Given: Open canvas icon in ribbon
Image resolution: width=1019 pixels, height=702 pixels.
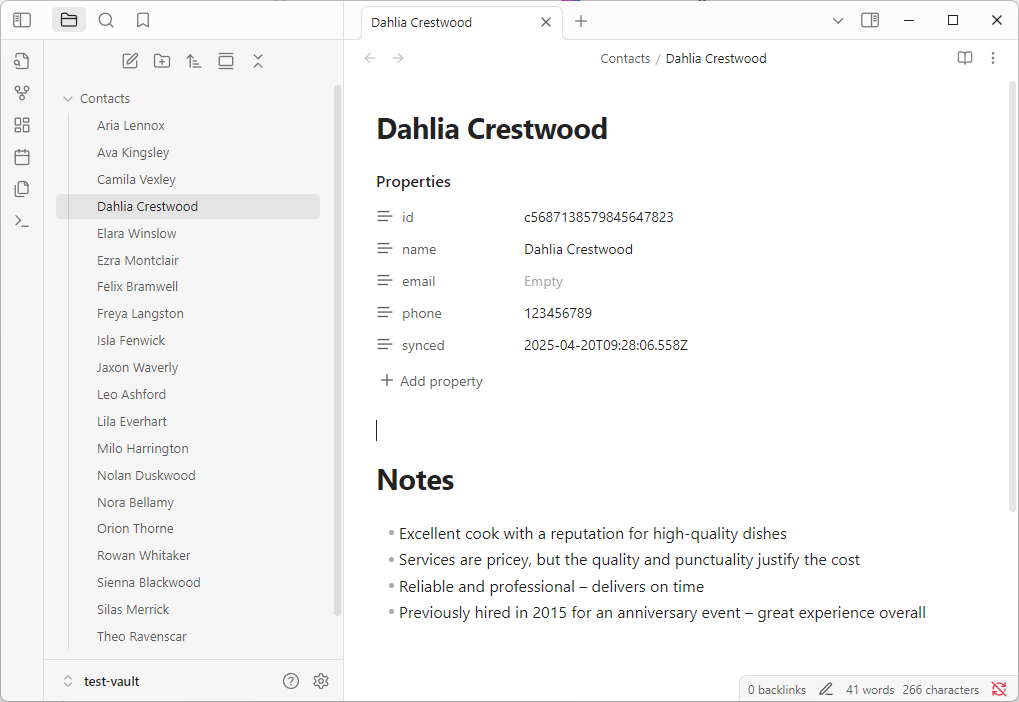Looking at the screenshot, I should tap(22, 125).
